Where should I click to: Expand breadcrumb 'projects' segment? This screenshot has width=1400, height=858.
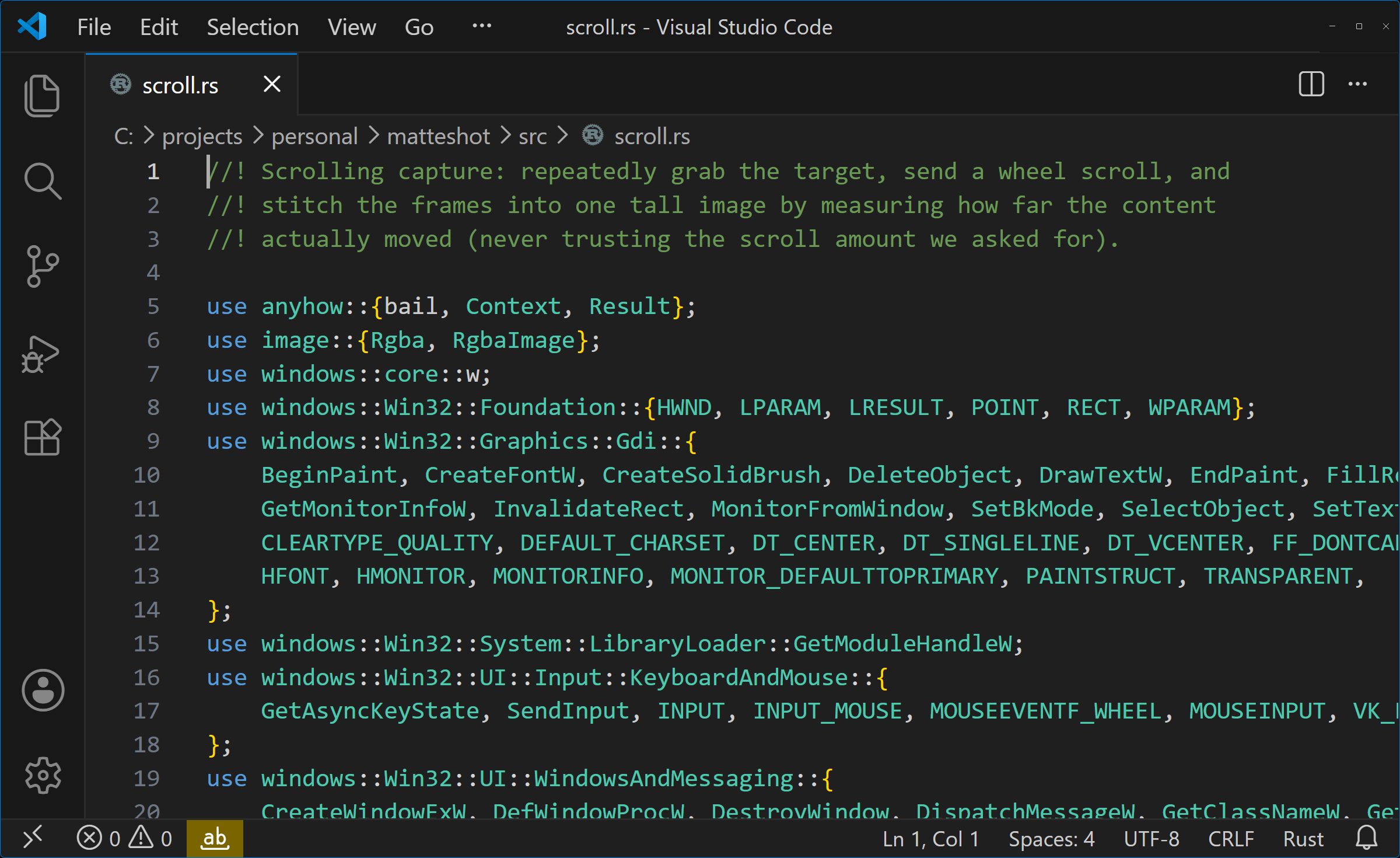[x=202, y=136]
